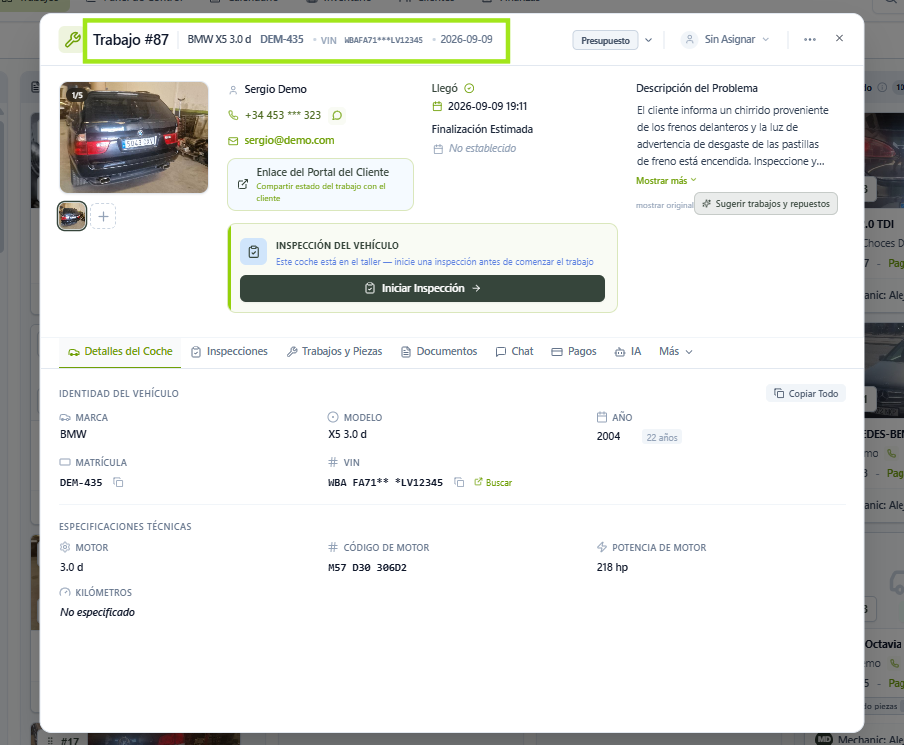The width and height of the screenshot is (904, 745).
Task: Open Enlace del Portal del Cliente card
Action: click(321, 185)
